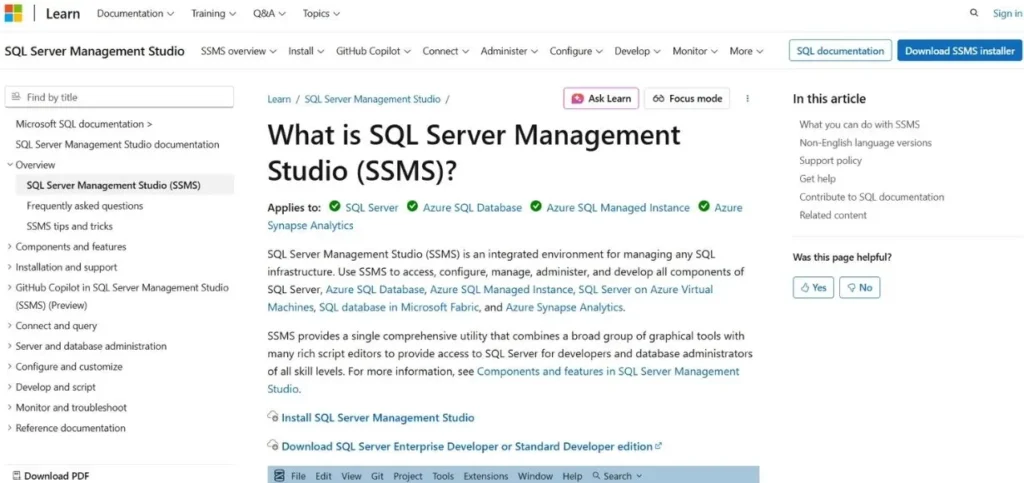
Task: Expand Configure and customize section
Action: [x=65, y=367]
